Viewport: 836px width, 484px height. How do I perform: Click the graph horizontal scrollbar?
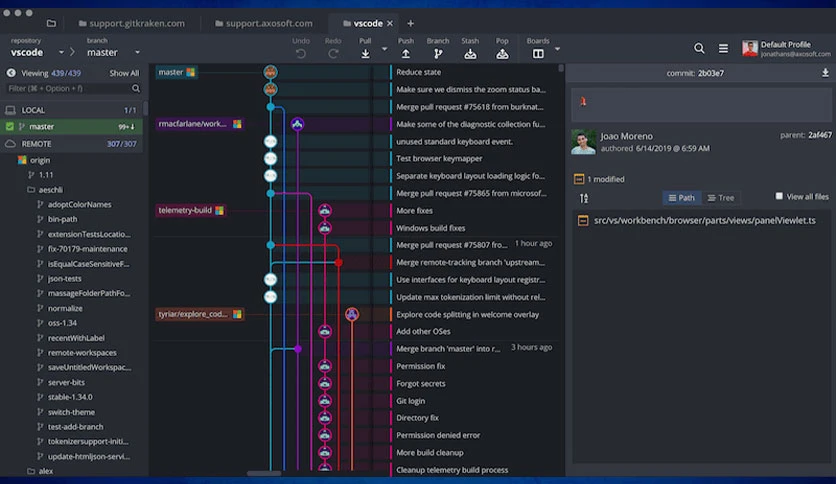[264, 473]
